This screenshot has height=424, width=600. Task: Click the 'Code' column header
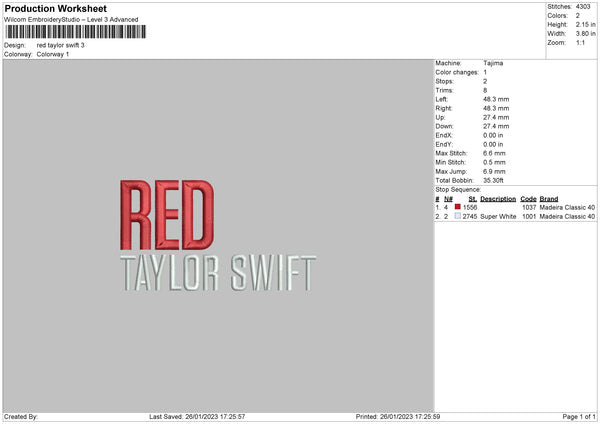click(528, 199)
